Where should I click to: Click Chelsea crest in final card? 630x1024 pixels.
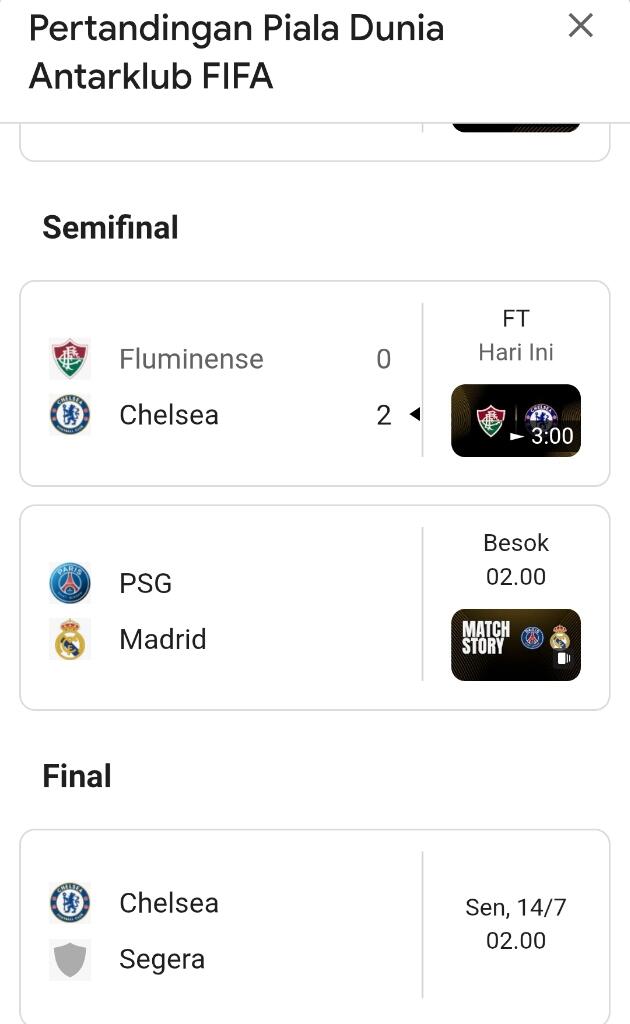(x=70, y=903)
